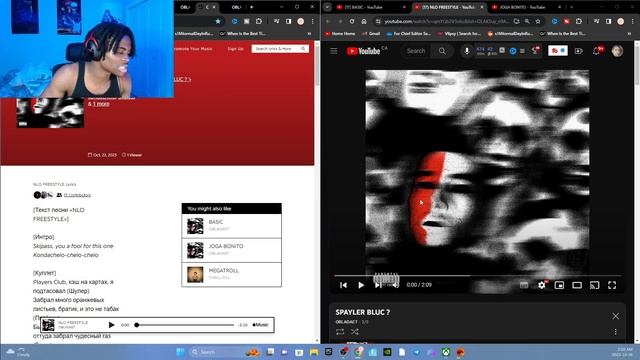Bookmark the Genius page with star icon

(218, 21)
